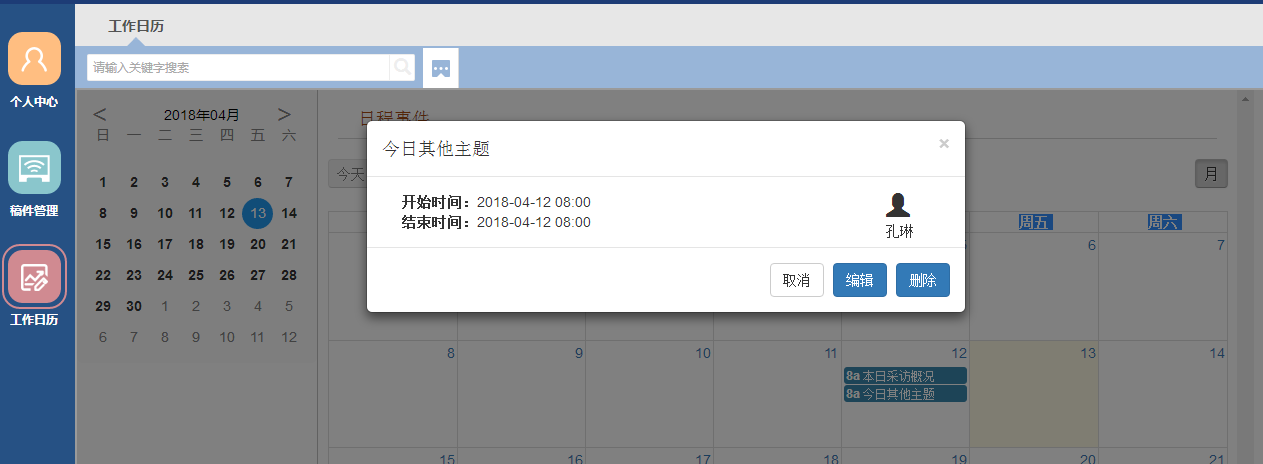Image resolution: width=1263 pixels, height=464 pixels.
Task: Click the keyword search input field
Action: 238,67
